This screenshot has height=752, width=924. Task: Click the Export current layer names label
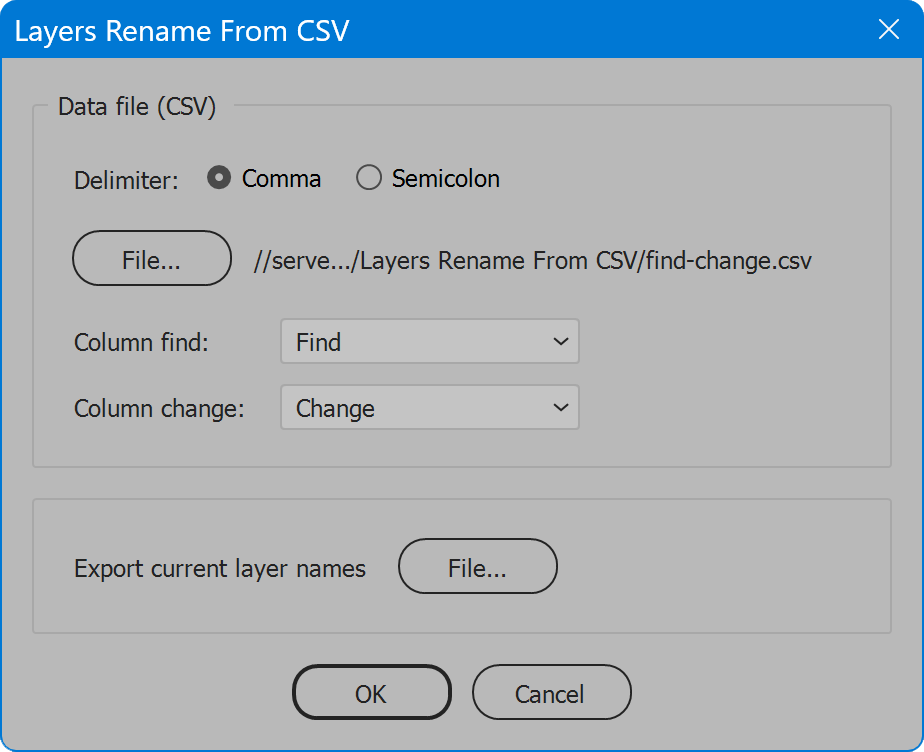click(220, 569)
